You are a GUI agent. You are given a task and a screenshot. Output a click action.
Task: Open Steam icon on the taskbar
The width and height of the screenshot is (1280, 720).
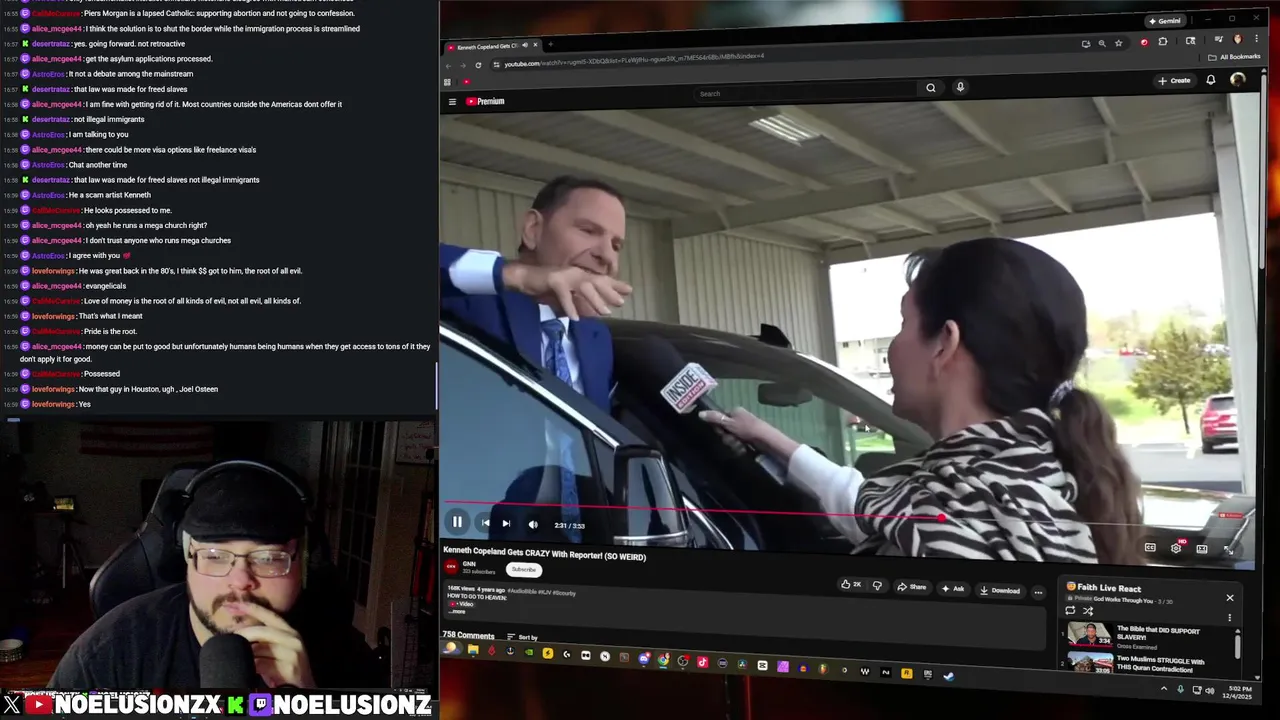tap(948, 676)
